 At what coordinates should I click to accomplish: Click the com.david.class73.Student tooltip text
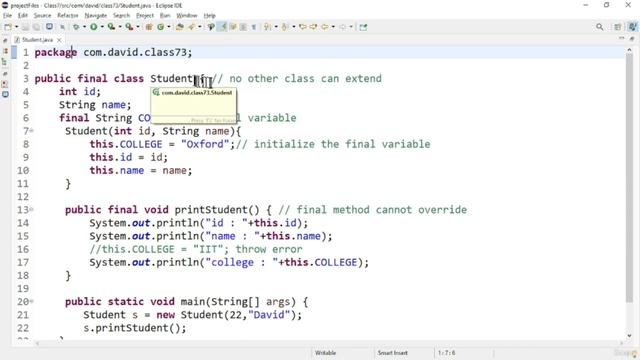point(196,93)
